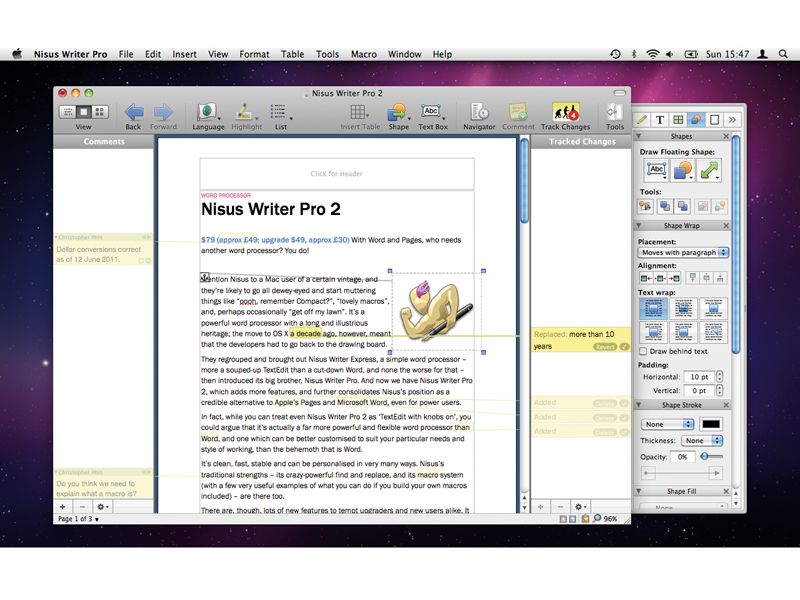Choose the bottom-left Text wrap style
This screenshot has height=600, width=800.
pos(654,332)
